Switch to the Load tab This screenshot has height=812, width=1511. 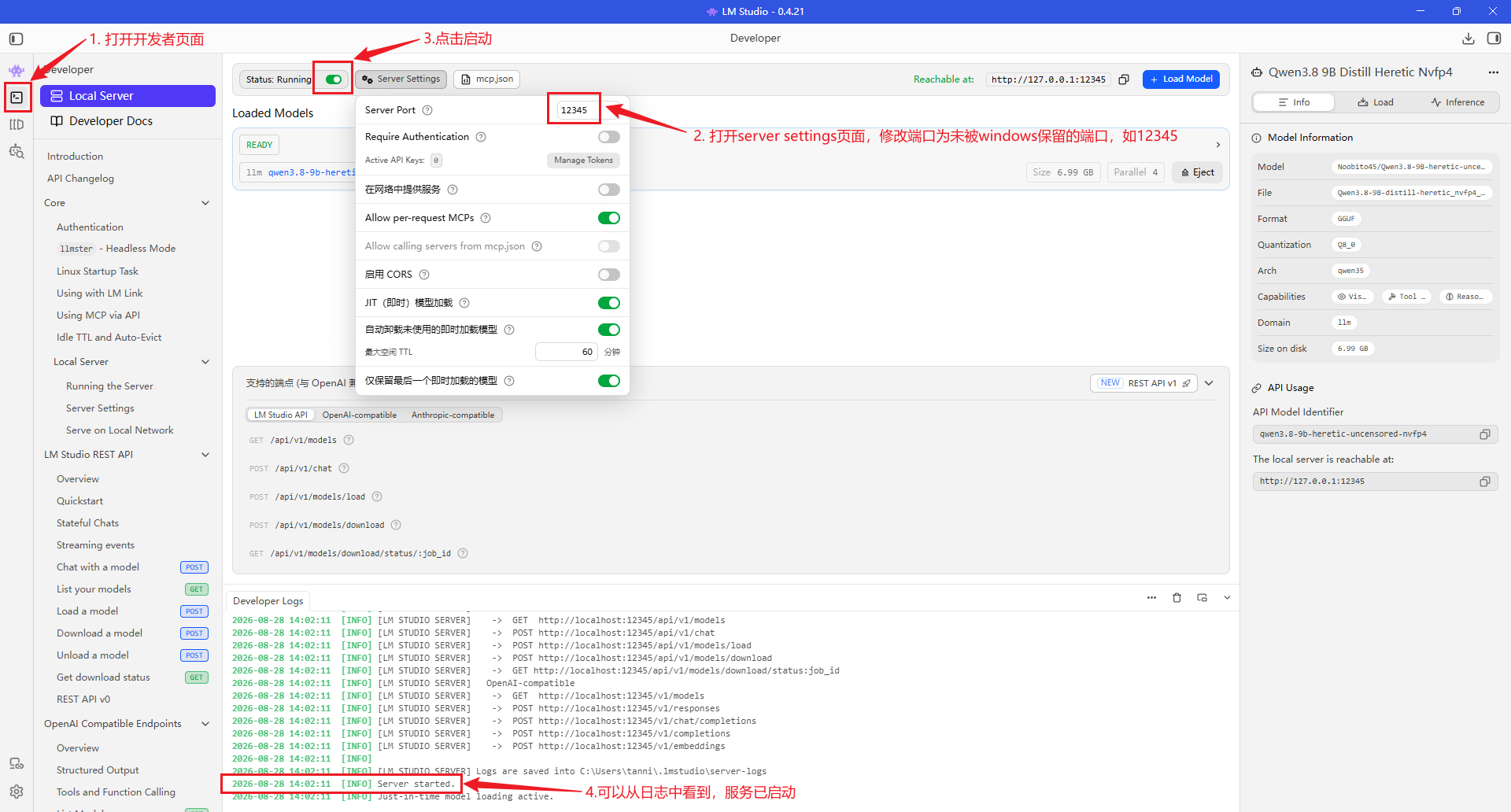pyautogui.click(x=1376, y=102)
